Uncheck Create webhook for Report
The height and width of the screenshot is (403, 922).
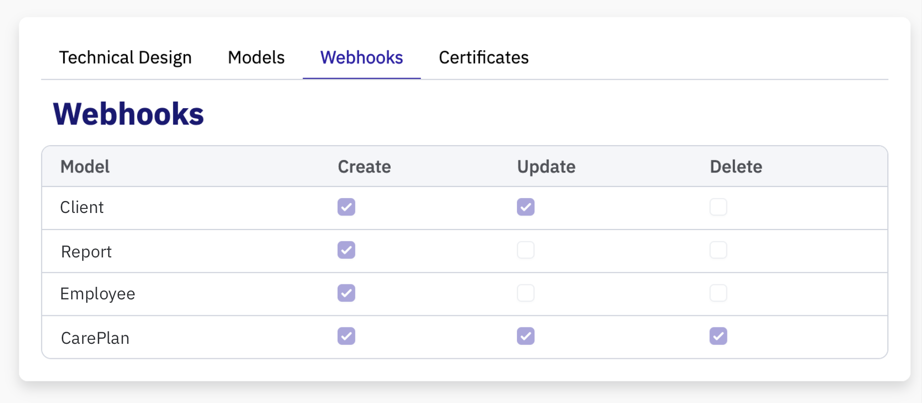346,250
